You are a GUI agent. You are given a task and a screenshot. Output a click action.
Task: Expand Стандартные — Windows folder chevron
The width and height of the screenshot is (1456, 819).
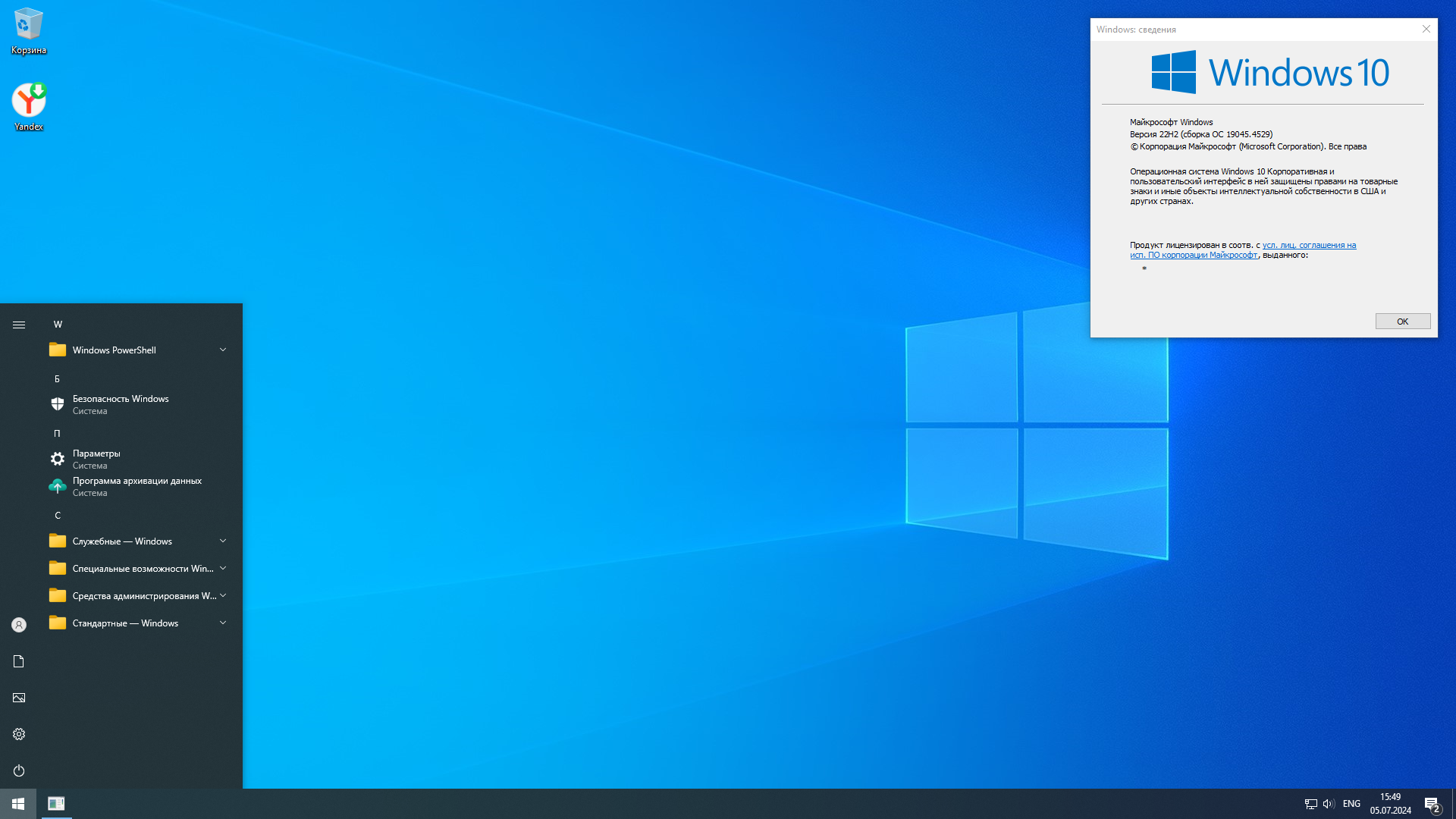click(x=223, y=623)
